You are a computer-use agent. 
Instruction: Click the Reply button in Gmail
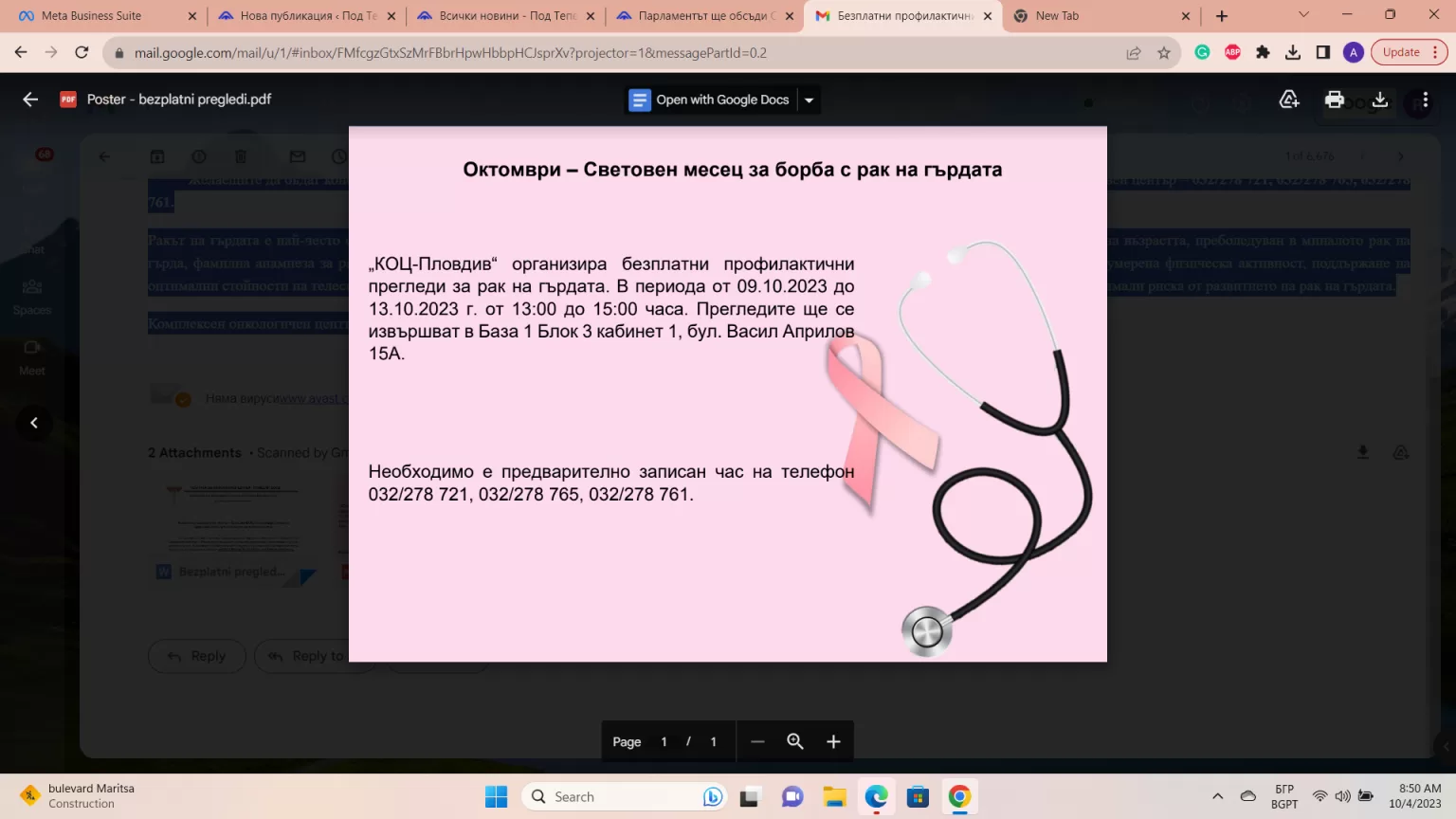tap(197, 656)
